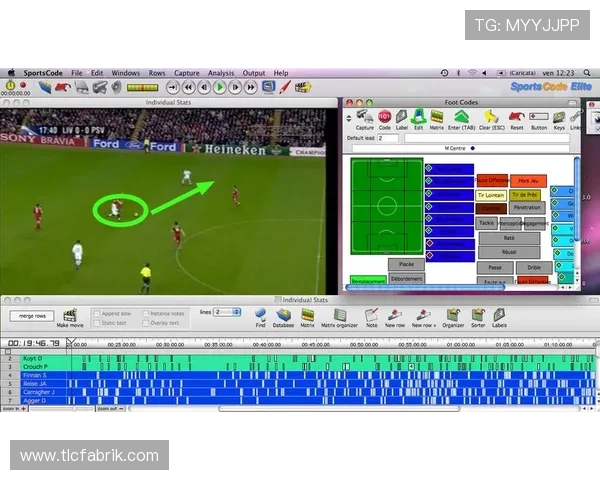Click the Labels icon in timeline toolbar
This screenshot has width=600, height=480.
coord(499,315)
